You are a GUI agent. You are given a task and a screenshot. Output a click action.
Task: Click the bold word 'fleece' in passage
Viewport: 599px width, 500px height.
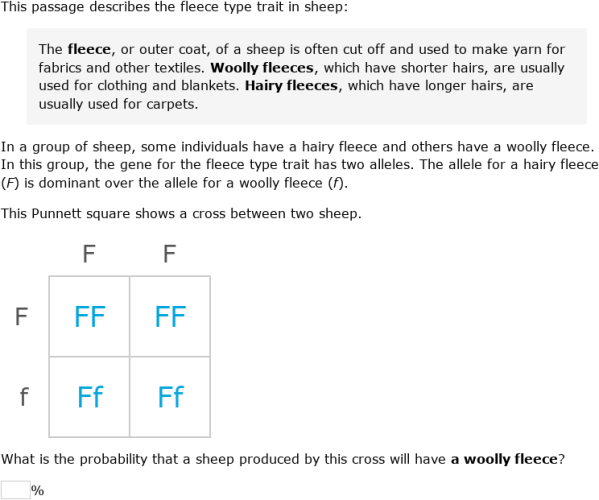point(89,49)
